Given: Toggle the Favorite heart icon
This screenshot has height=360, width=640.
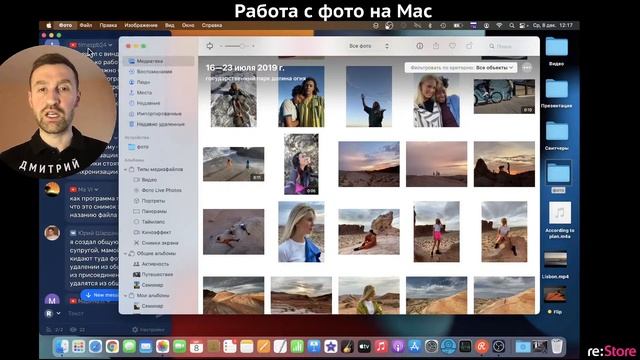Looking at the screenshot, I should click(x=452, y=46).
